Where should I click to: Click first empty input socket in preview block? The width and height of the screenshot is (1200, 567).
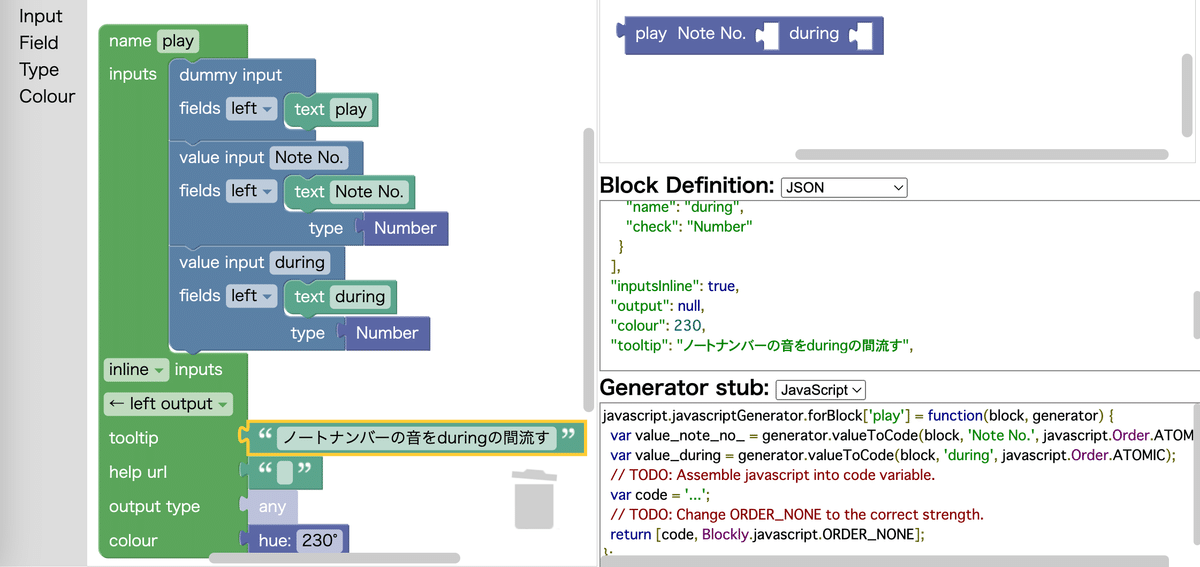click(769, 36)
